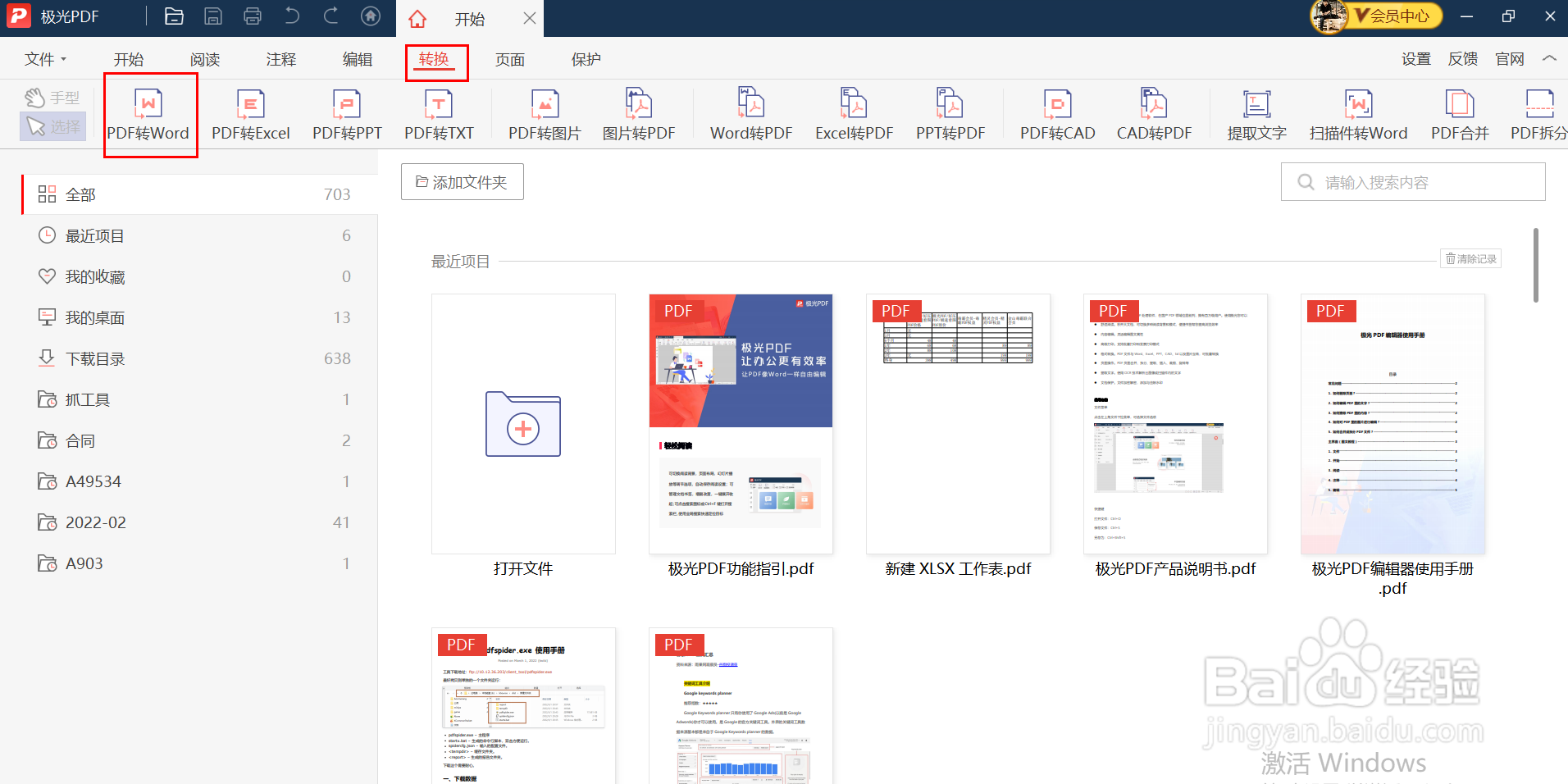
Task: Select 全部 in the sidebar
Action: pyautogui.click(x=199, y=194)
